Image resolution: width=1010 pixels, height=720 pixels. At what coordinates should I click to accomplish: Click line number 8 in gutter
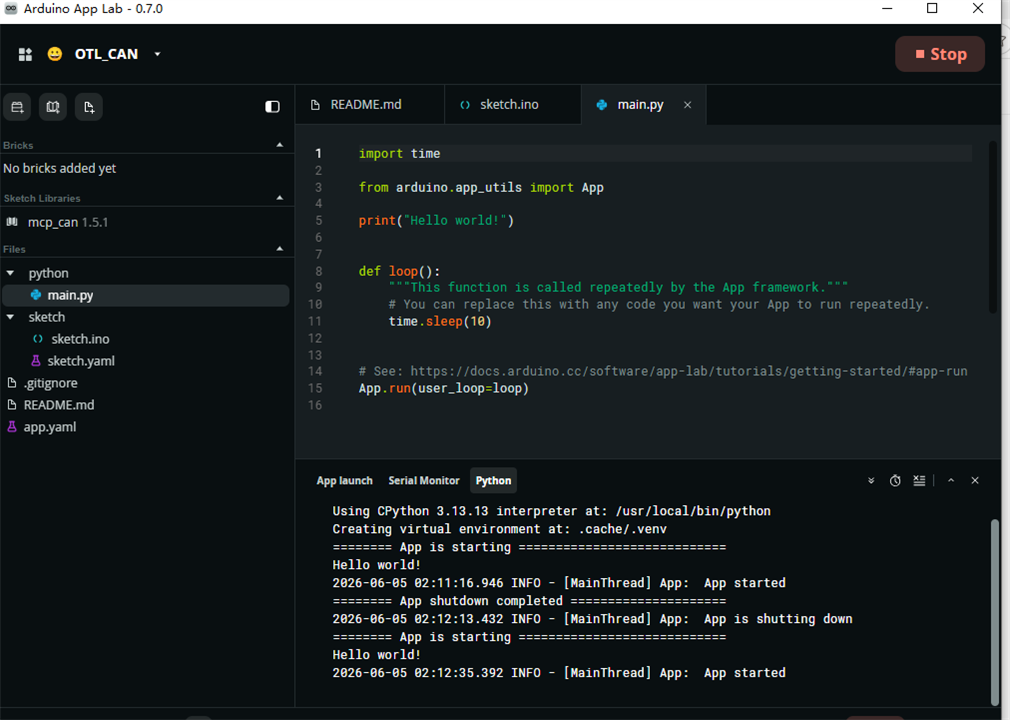pos(318,271)
